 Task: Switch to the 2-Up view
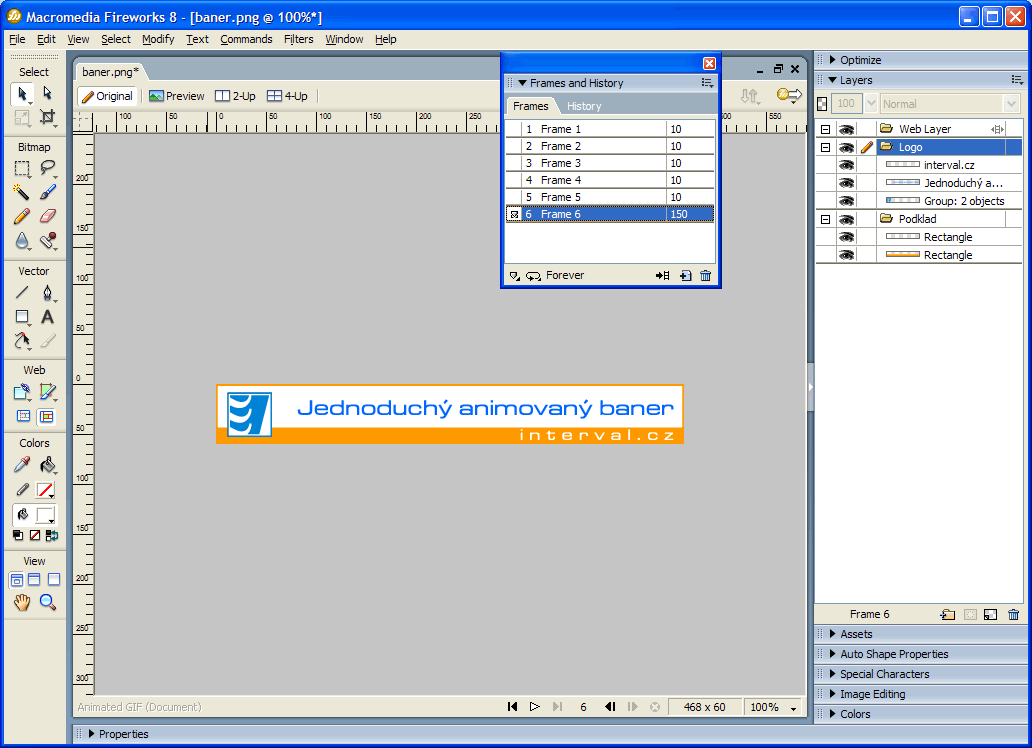coord(236,96)
